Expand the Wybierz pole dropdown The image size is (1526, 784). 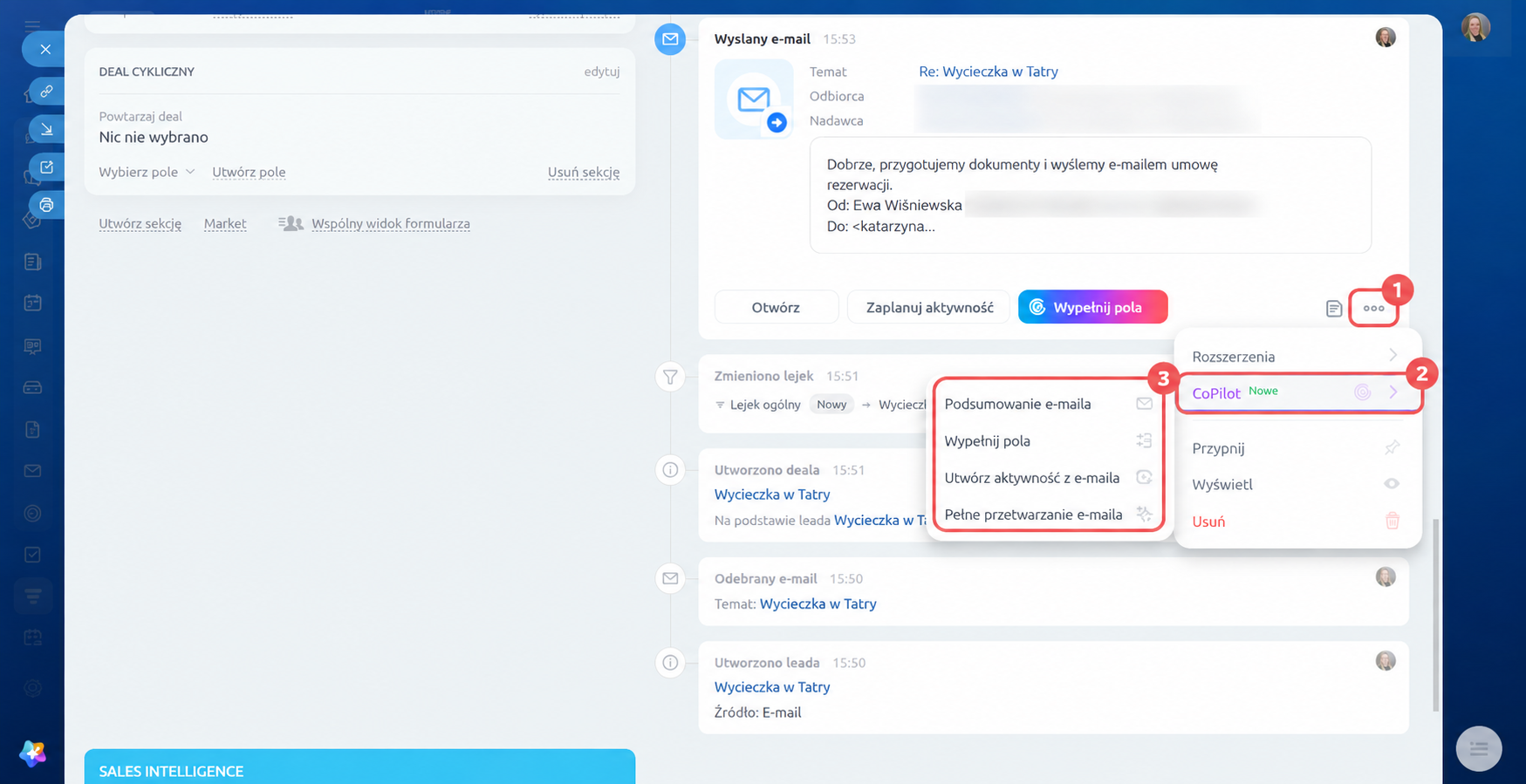[x=147, y=172]
